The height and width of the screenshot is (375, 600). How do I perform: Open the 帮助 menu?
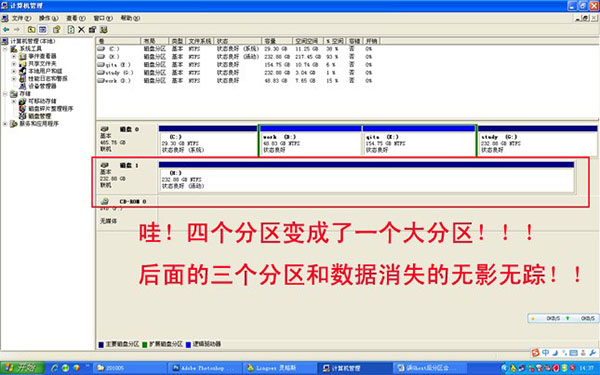130,18
